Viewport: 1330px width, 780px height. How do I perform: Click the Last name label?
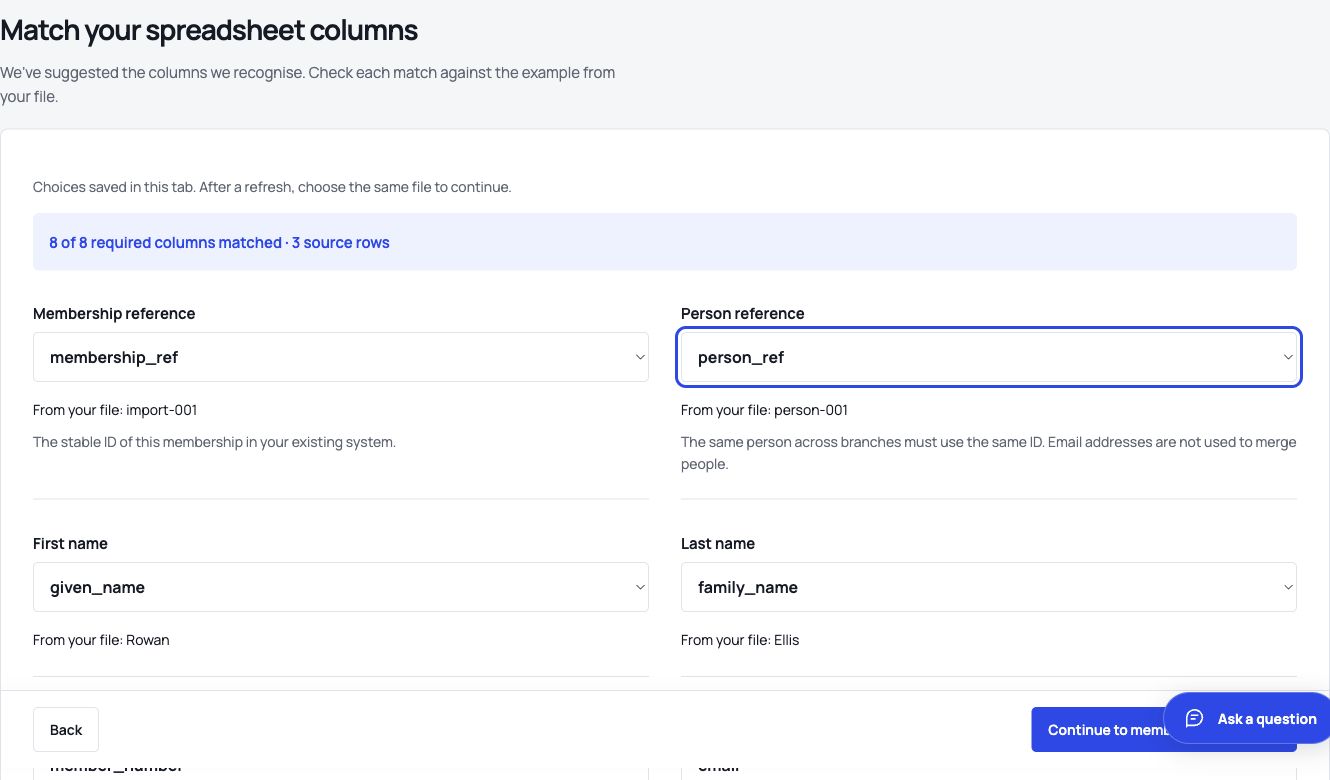point(718,543)
